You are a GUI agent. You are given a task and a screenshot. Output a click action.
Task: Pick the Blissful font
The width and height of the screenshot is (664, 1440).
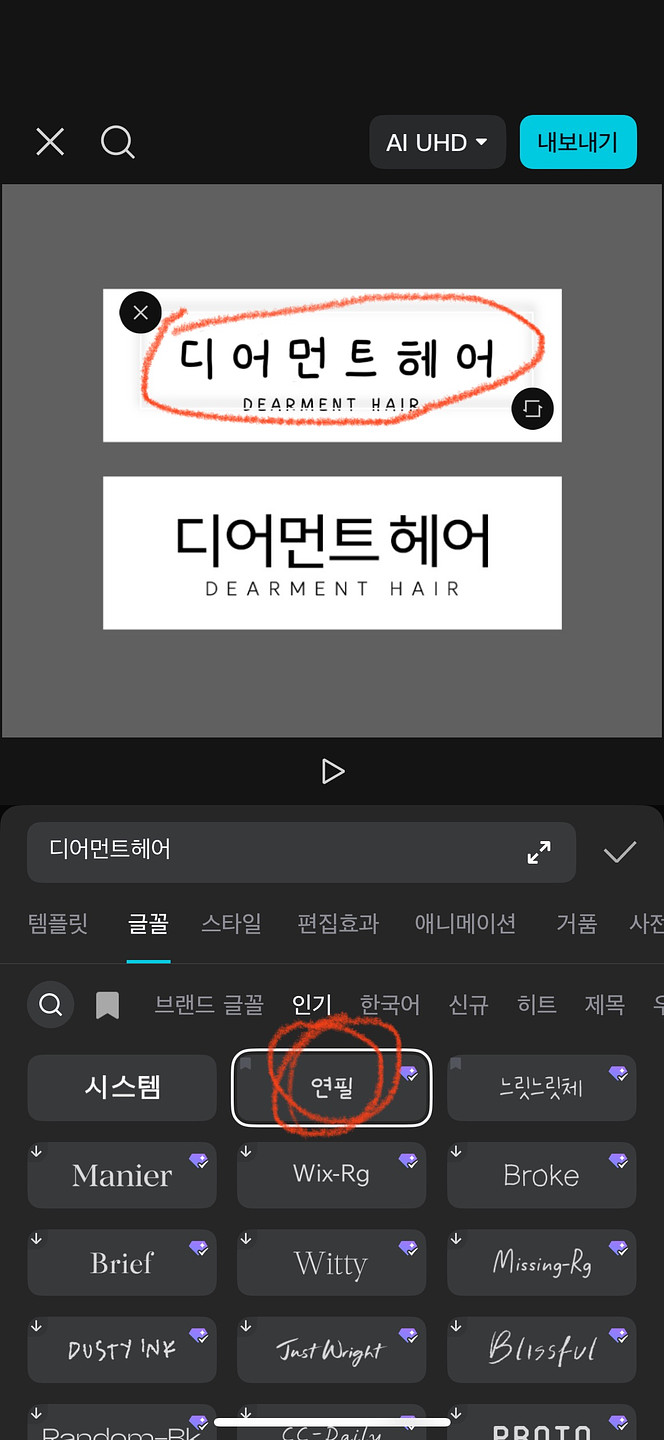[541, 1350]
